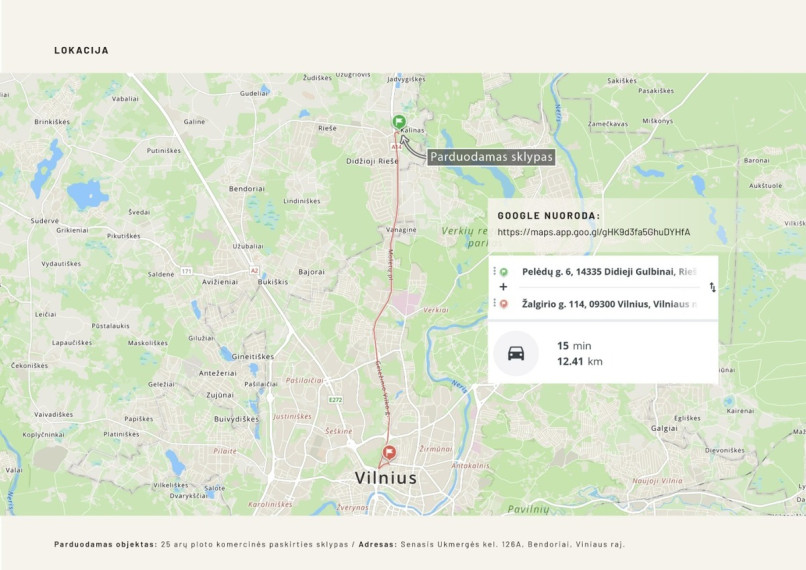Click the 'Šeškinė' district label
This screenshot has height=570, width=806.
click(339, 431)
